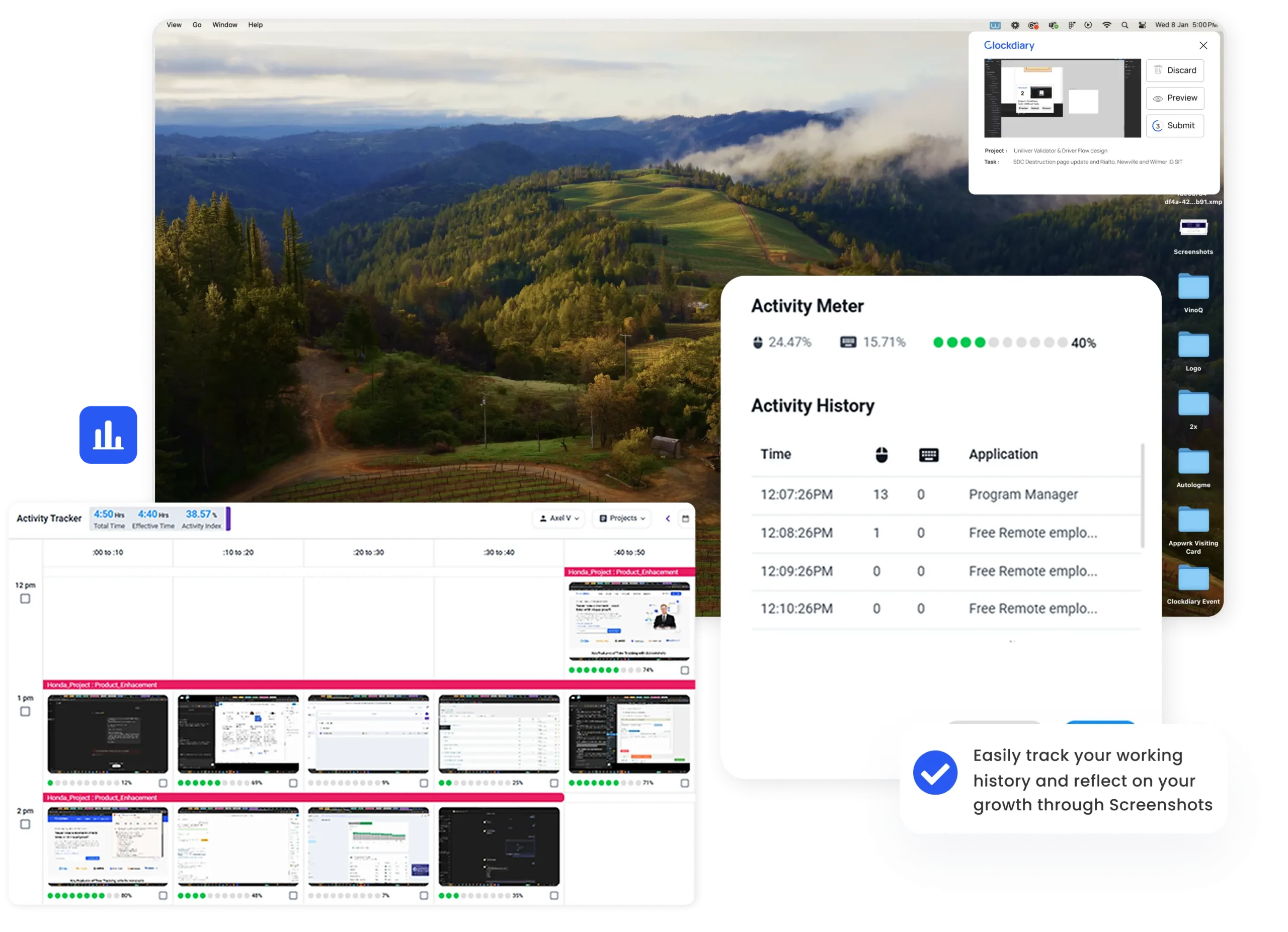
Task: Select the 12:07:26PM Program Manager row
Action: [945, 494]
